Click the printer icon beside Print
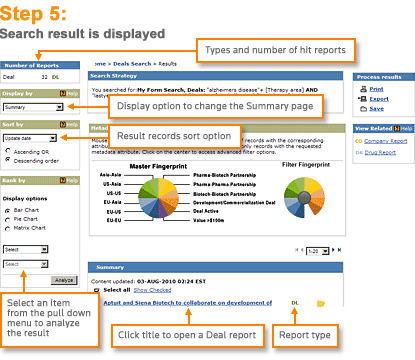Viewport: 415px width, 360px height. (x=363, y=89)
